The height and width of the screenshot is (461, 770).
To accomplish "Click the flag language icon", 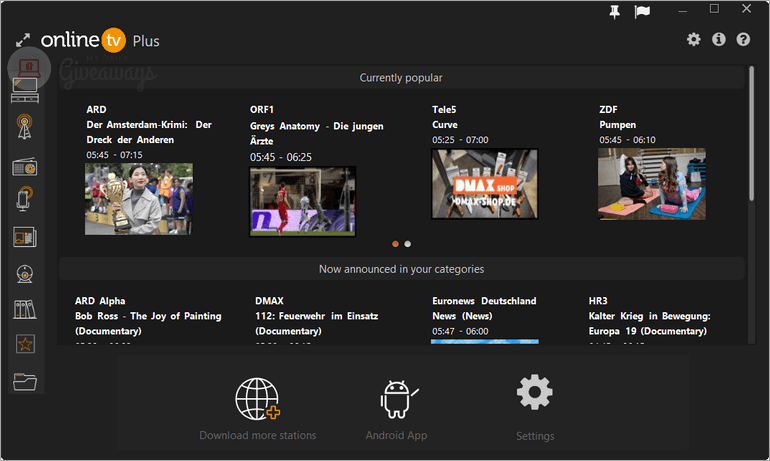I will click(x=642, y=12).
